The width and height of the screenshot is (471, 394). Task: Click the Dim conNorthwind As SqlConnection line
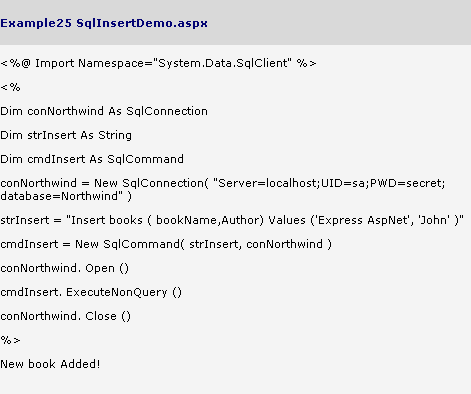pos(104,111)
